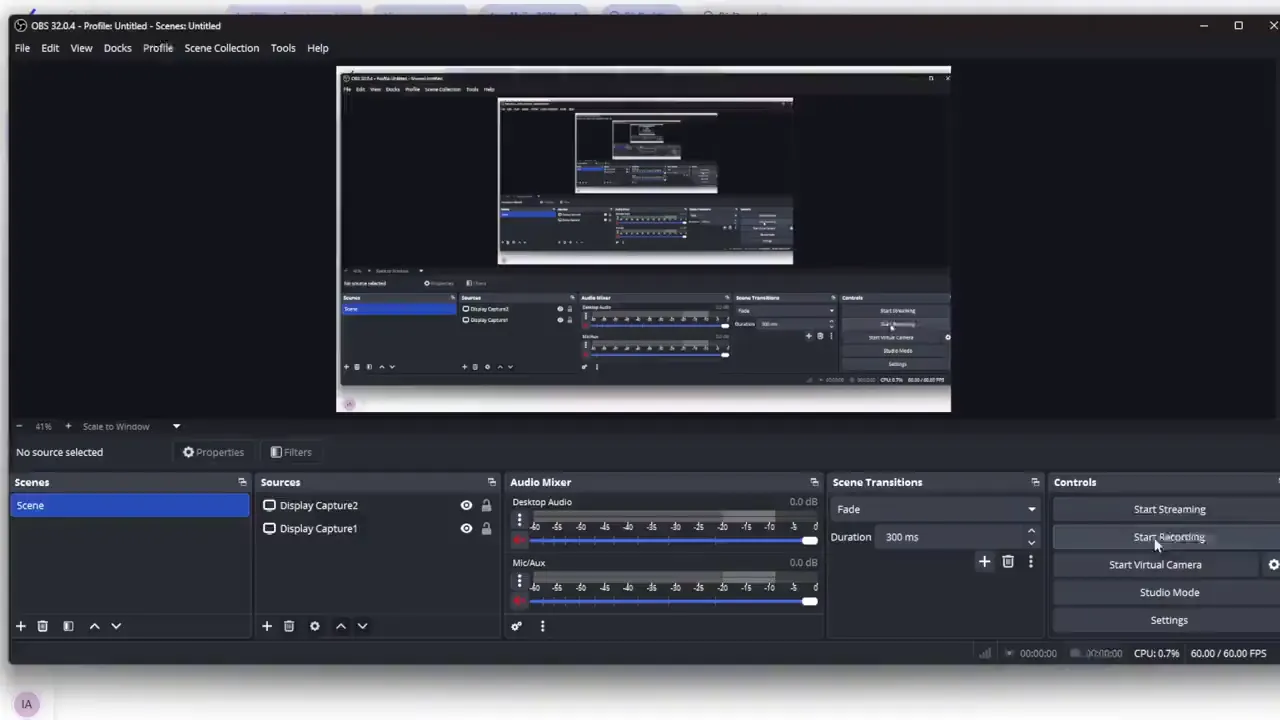1280x720 pixels.
Task: Select the Display Capture2 source row
Action: click(377, 505)
